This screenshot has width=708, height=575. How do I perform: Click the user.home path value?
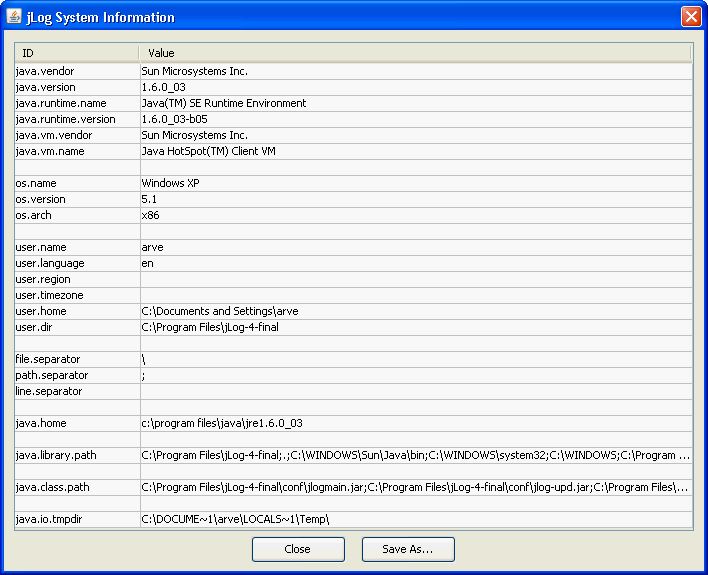220,311
